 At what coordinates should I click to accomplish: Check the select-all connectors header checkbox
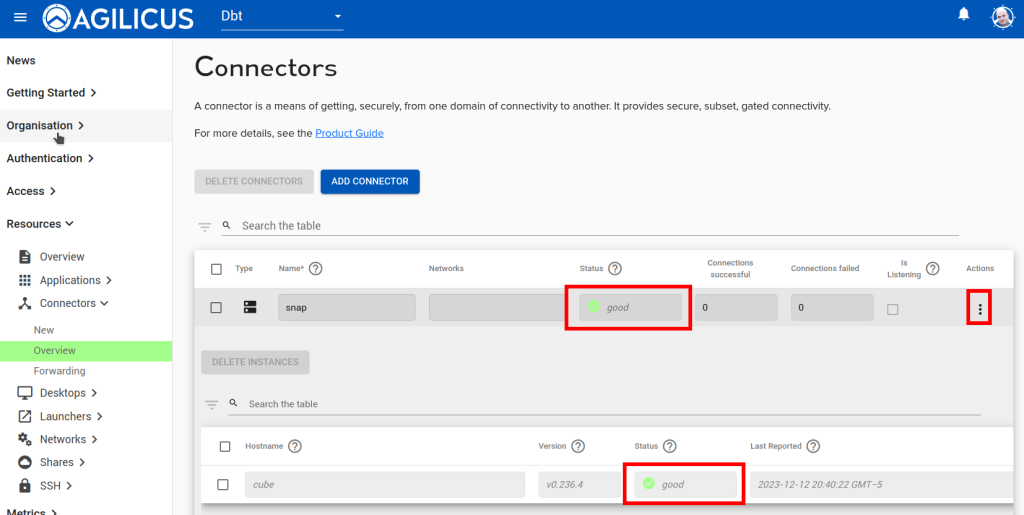point(216,269)
